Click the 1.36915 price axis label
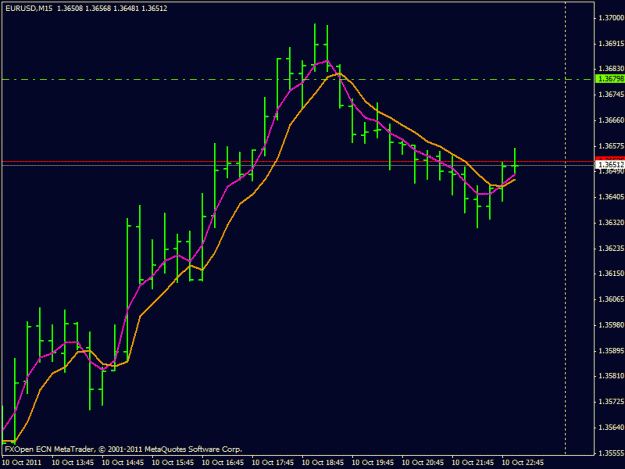Screen dimensions: 625x469 [611, 43]
